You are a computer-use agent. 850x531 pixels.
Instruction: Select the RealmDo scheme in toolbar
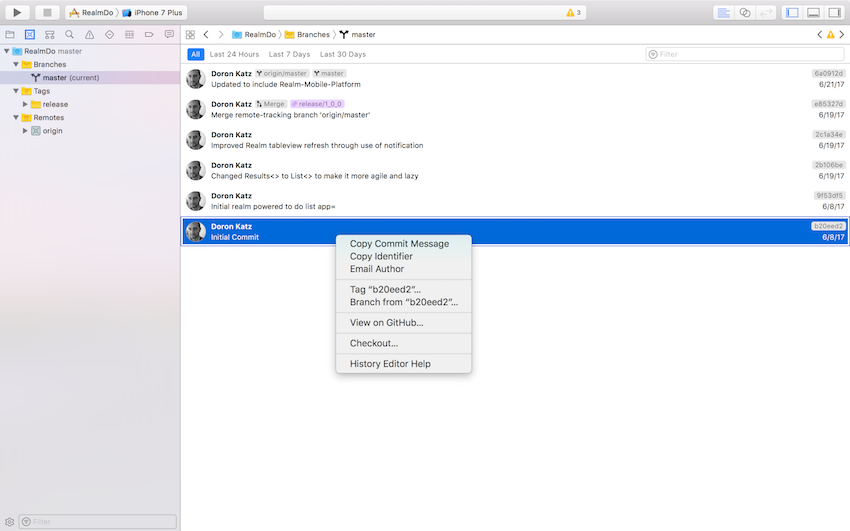(91, 12)
